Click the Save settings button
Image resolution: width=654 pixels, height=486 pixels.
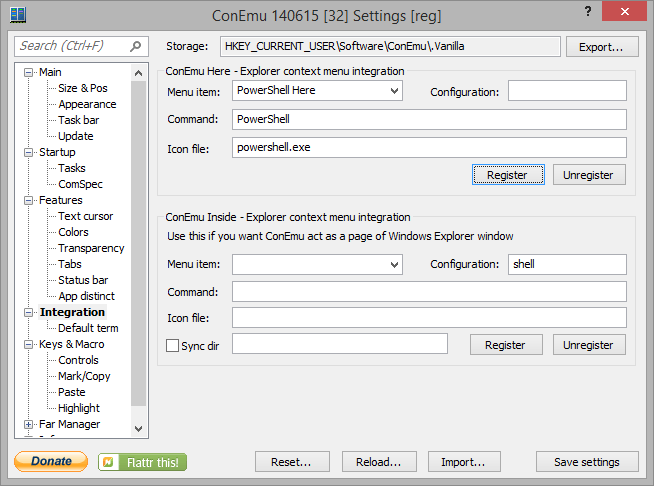(x=586, y=462)
